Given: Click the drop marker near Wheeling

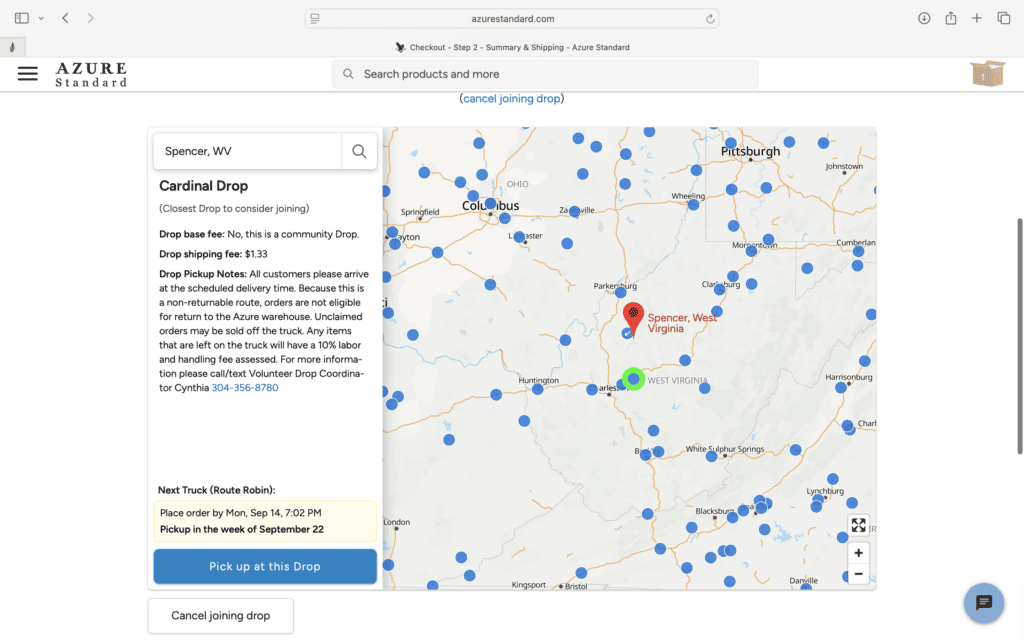Looking at the screenshot, I should click(694, 204).
